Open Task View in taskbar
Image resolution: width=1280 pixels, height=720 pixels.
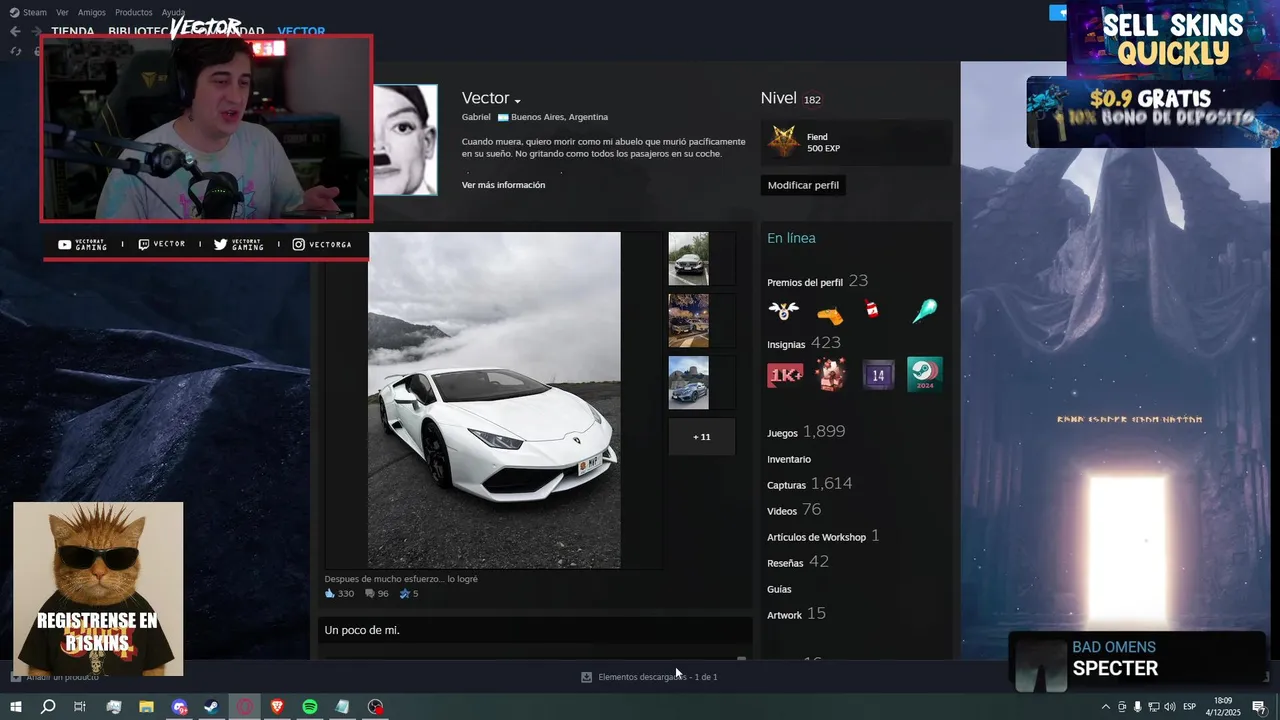tap(80, 707)
